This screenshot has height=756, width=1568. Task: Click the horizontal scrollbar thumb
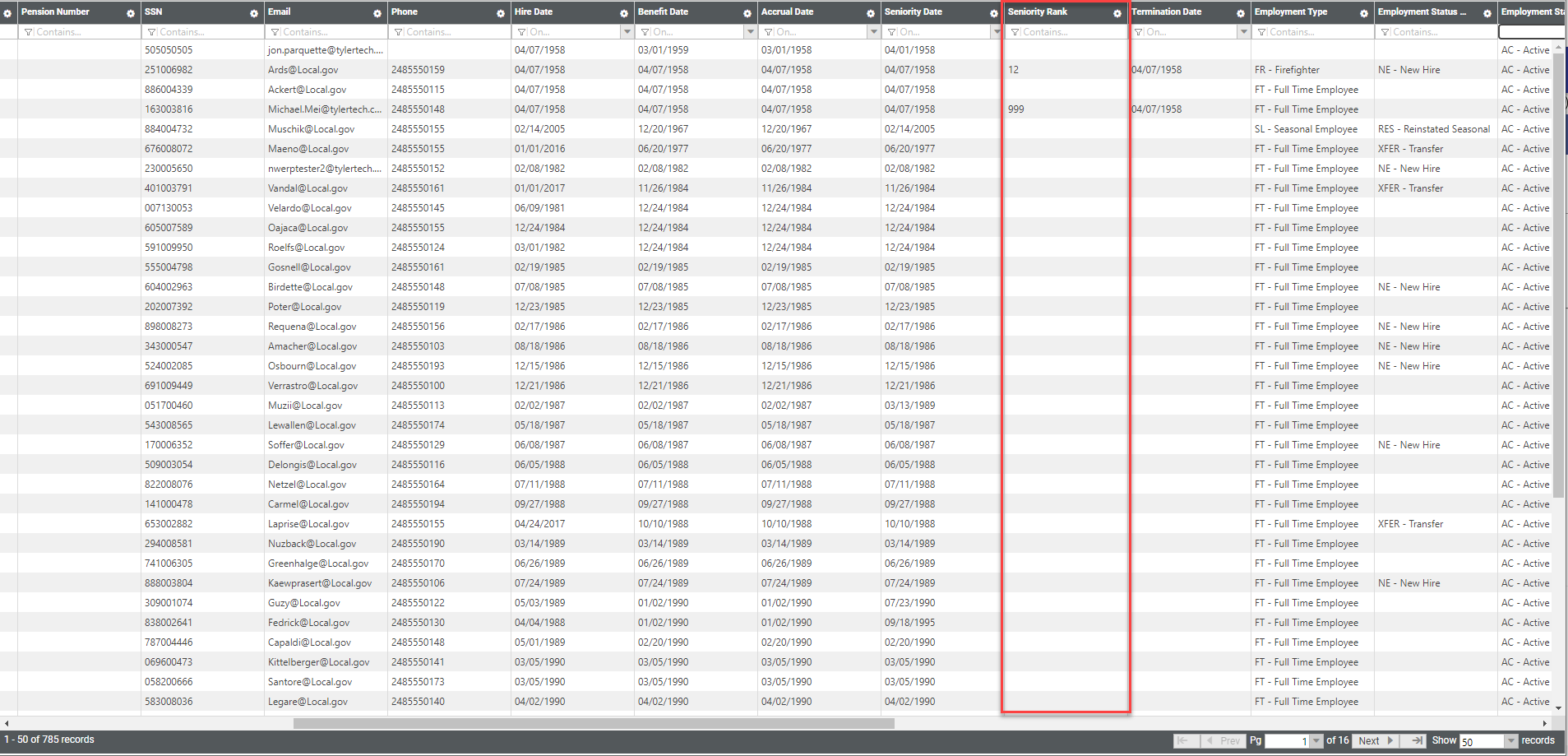[x=594, y=724]
